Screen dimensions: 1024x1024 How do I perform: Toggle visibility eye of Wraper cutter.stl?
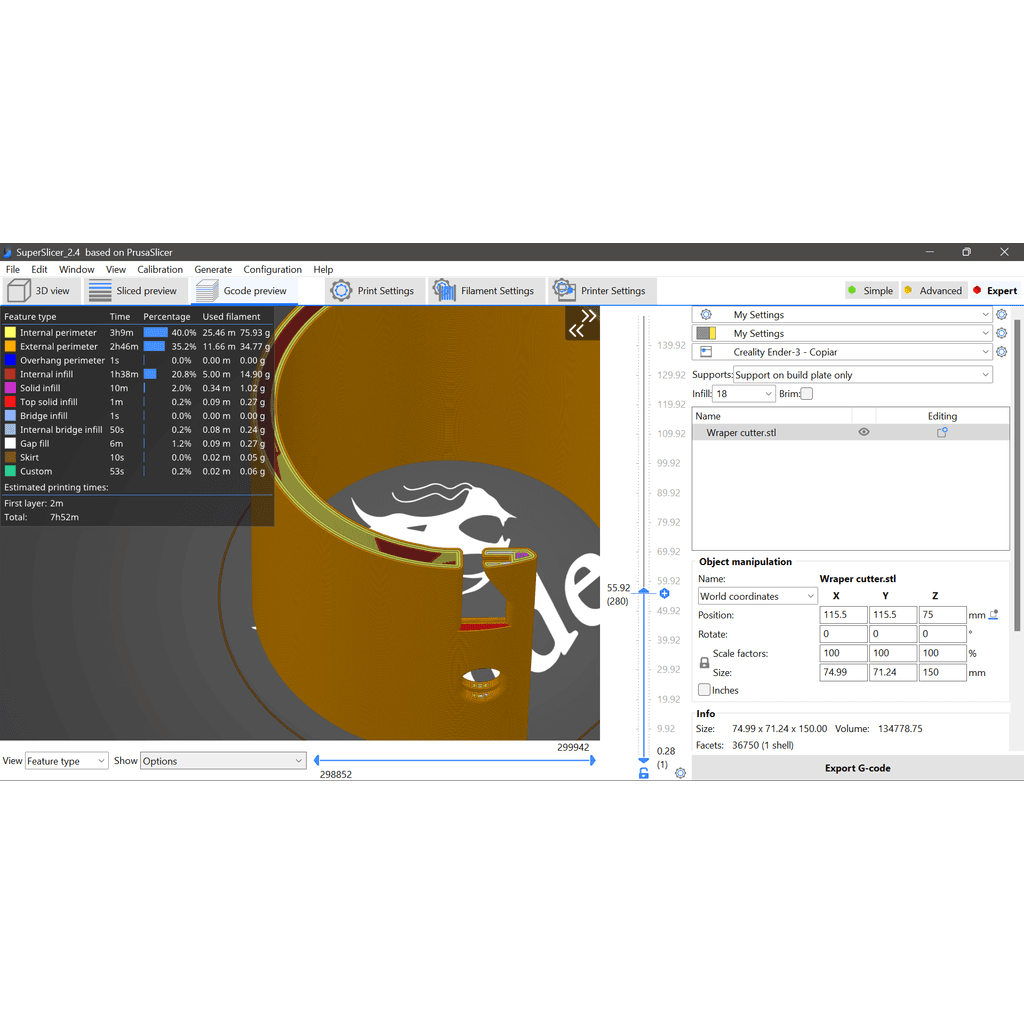pyautogui.click(x=863, y=432)
